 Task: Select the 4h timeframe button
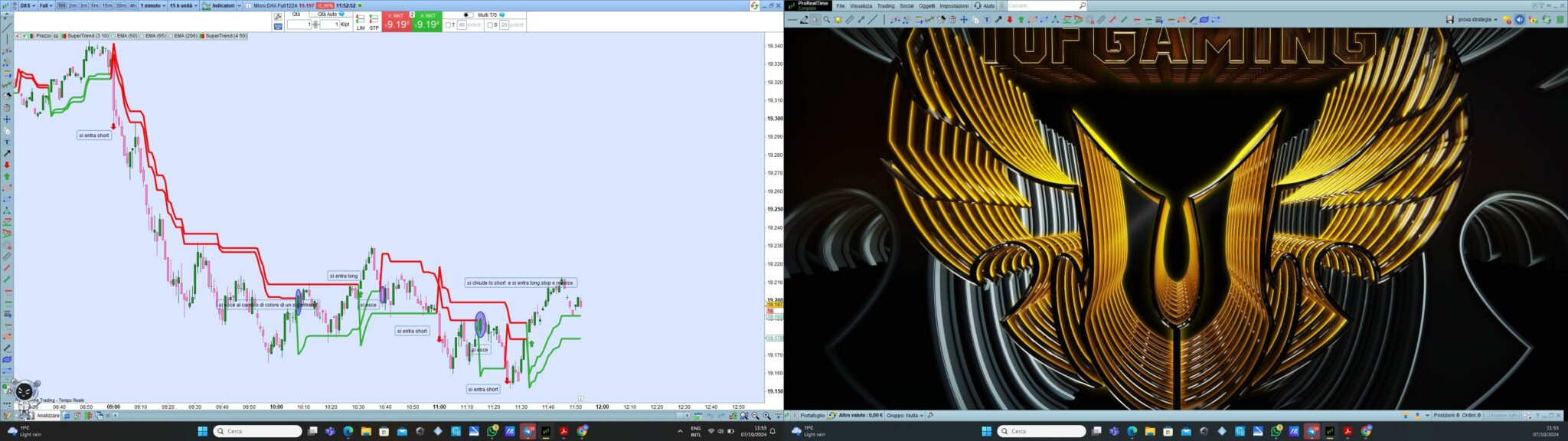pos(132,5)
